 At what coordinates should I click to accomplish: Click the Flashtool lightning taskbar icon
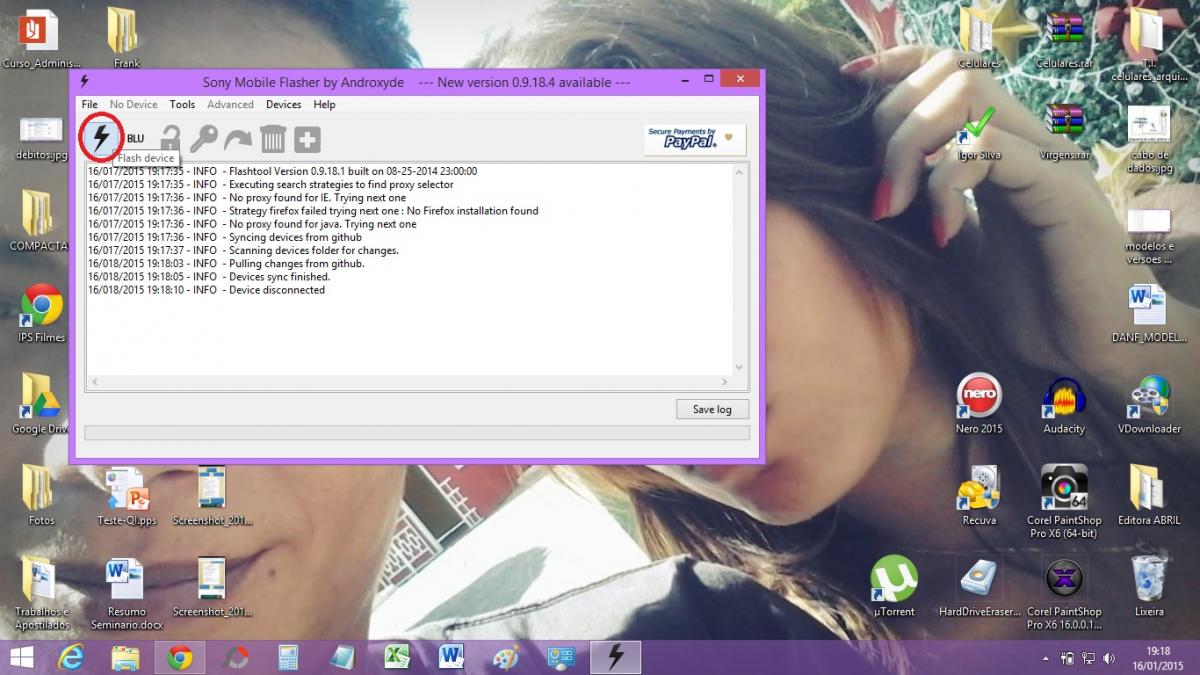(x=616, y=657)
